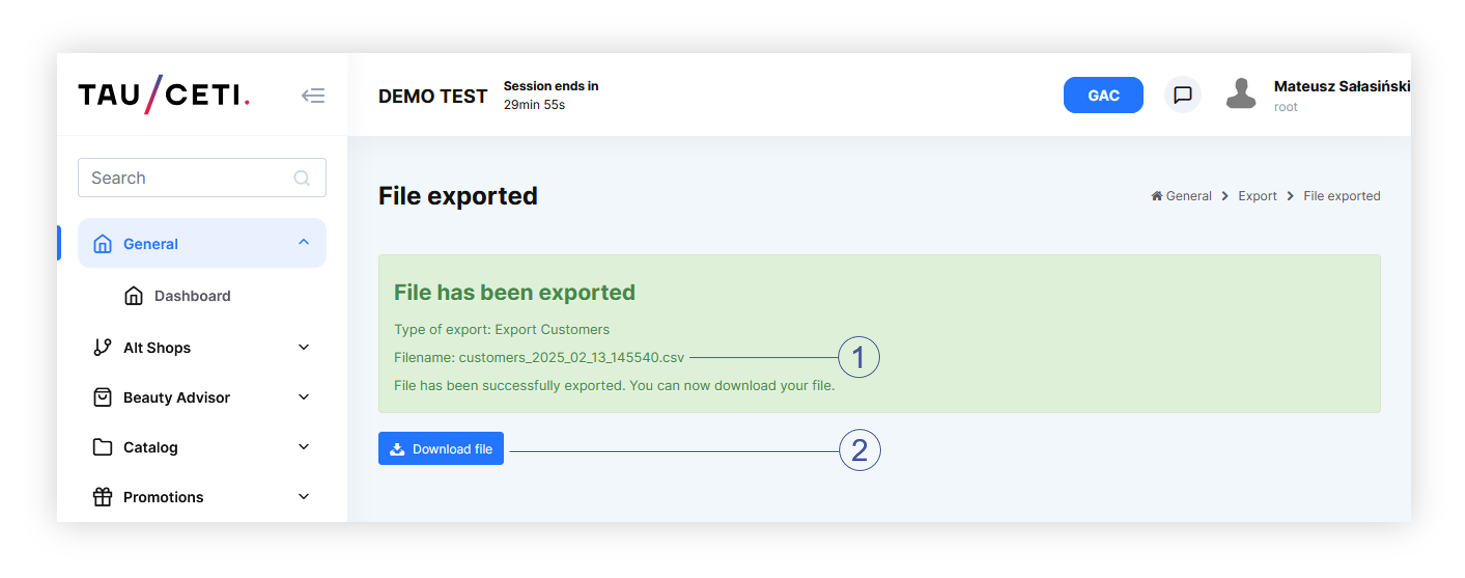This screenshot has width=1465, height=578.
Task: Click the Tau Ceti logo
Action: point(164,95)
